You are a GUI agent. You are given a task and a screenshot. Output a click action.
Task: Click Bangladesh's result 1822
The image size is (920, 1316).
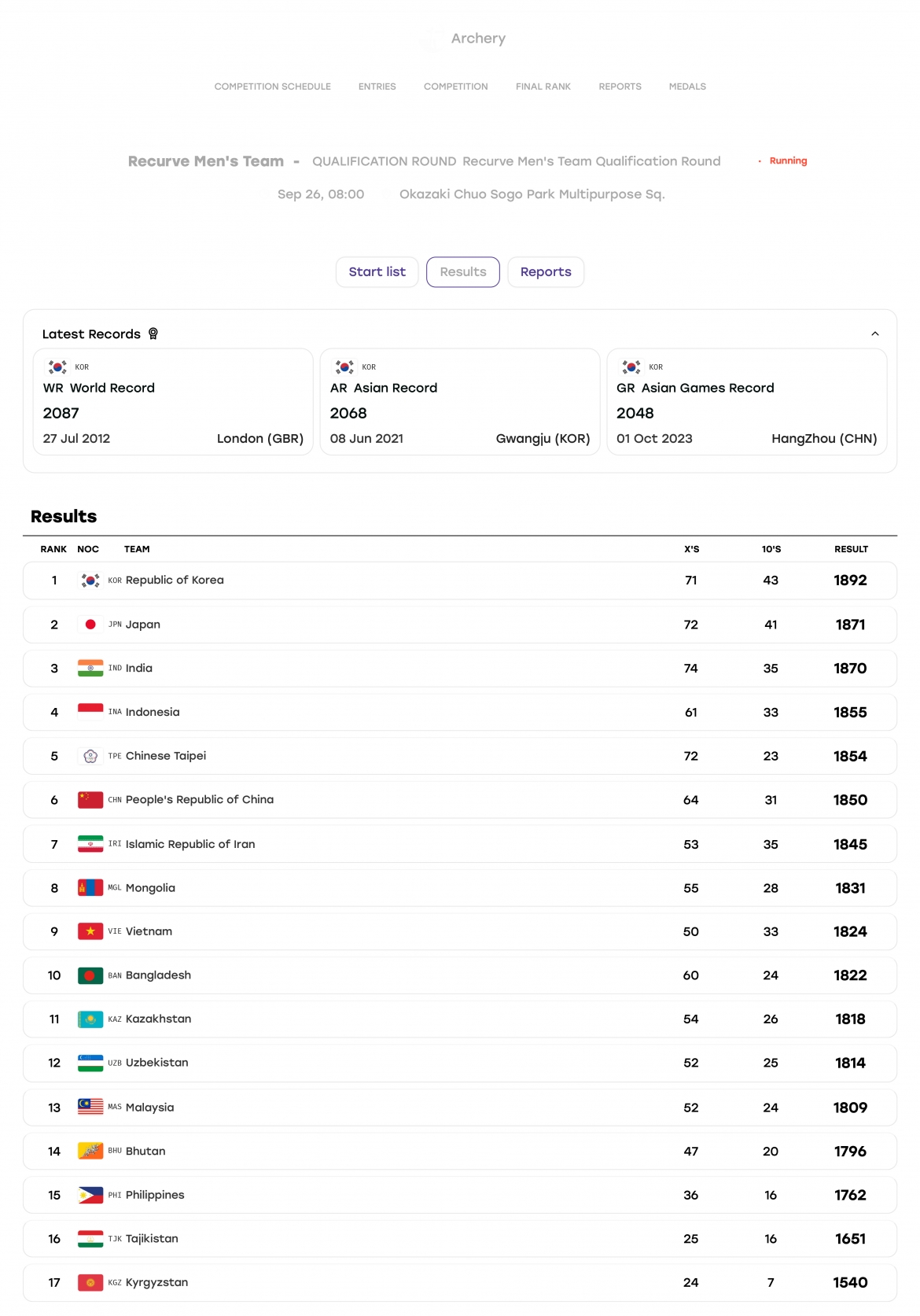tap(851, 975)
